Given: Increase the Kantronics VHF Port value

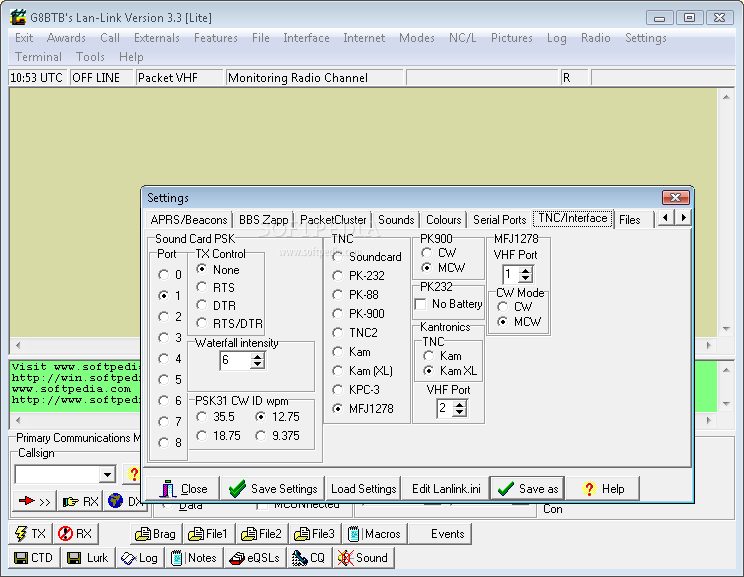Looking at the screenshot, I should point(459,405).
